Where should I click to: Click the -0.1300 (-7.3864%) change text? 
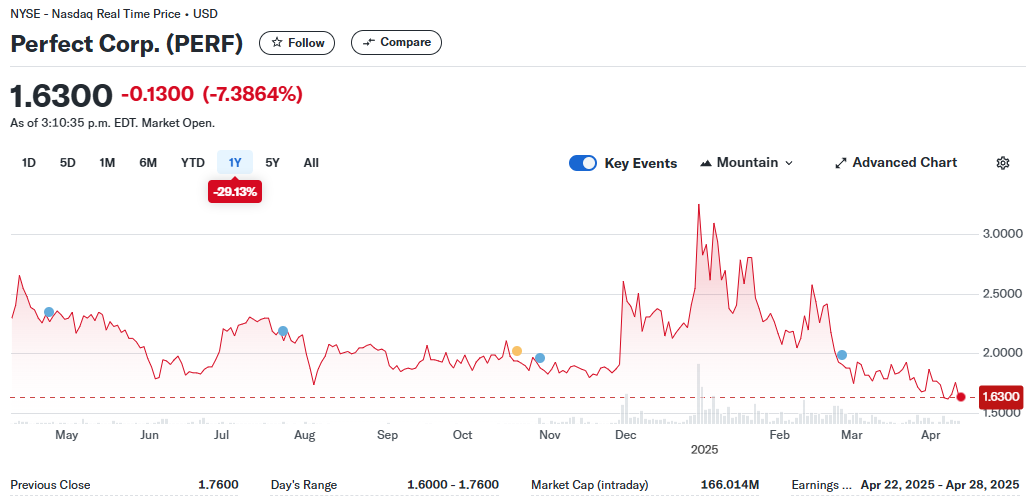[x=212, y=94]
